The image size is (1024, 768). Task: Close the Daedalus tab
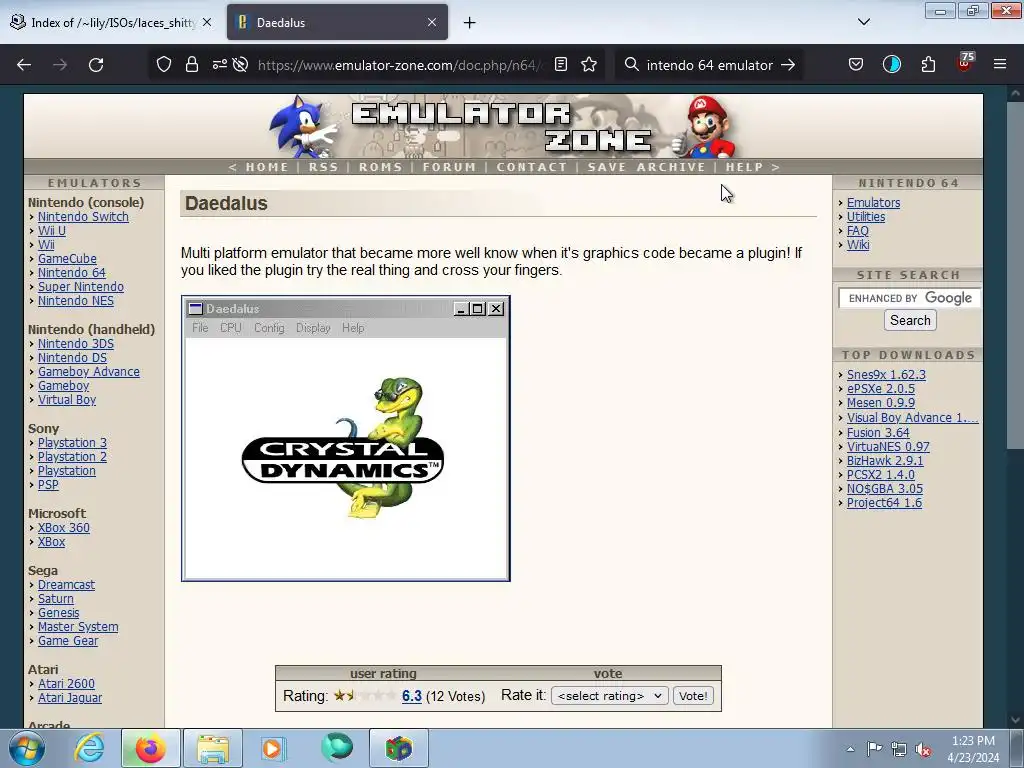coord(432,22)
